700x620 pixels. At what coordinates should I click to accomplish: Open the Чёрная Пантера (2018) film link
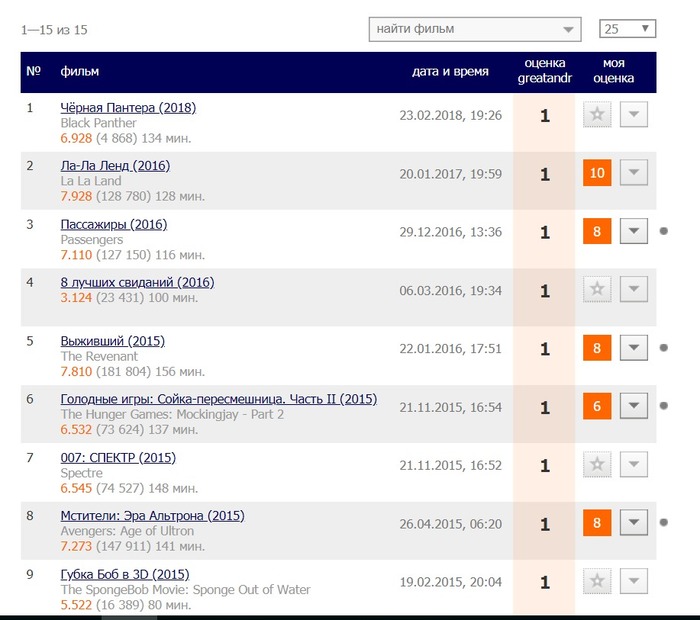(x=128, y=108)
